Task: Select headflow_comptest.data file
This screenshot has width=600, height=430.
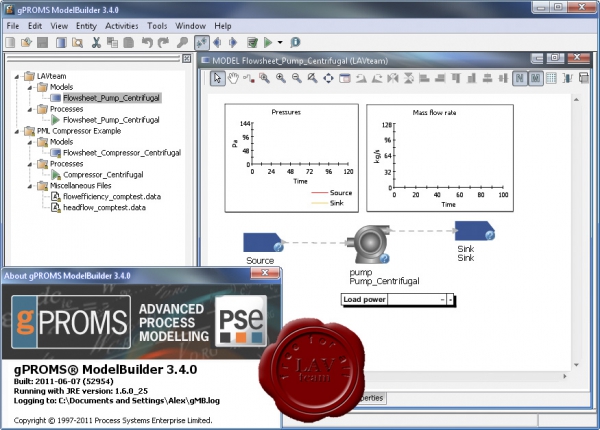Action: click(104, 207)
